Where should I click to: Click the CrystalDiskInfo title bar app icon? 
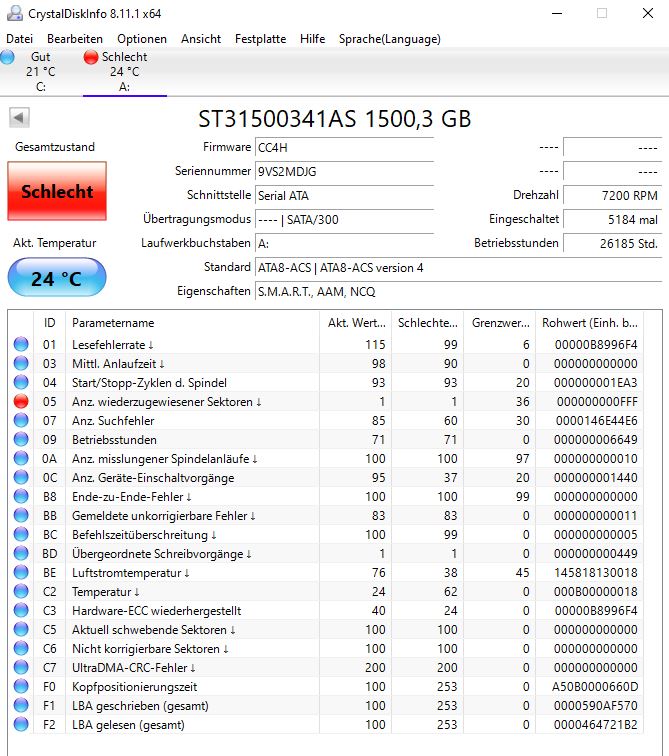coord(15,13)
